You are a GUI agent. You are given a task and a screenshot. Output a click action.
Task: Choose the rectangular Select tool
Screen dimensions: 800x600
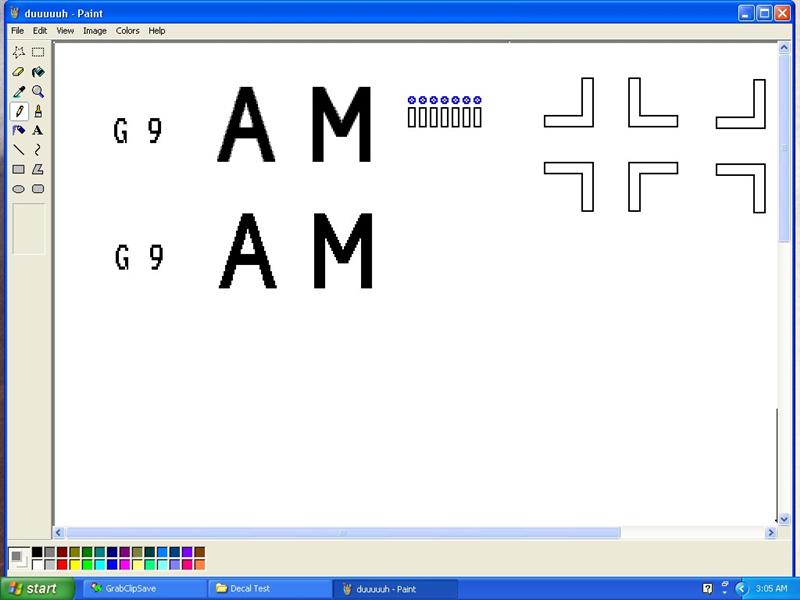[38, 52]
